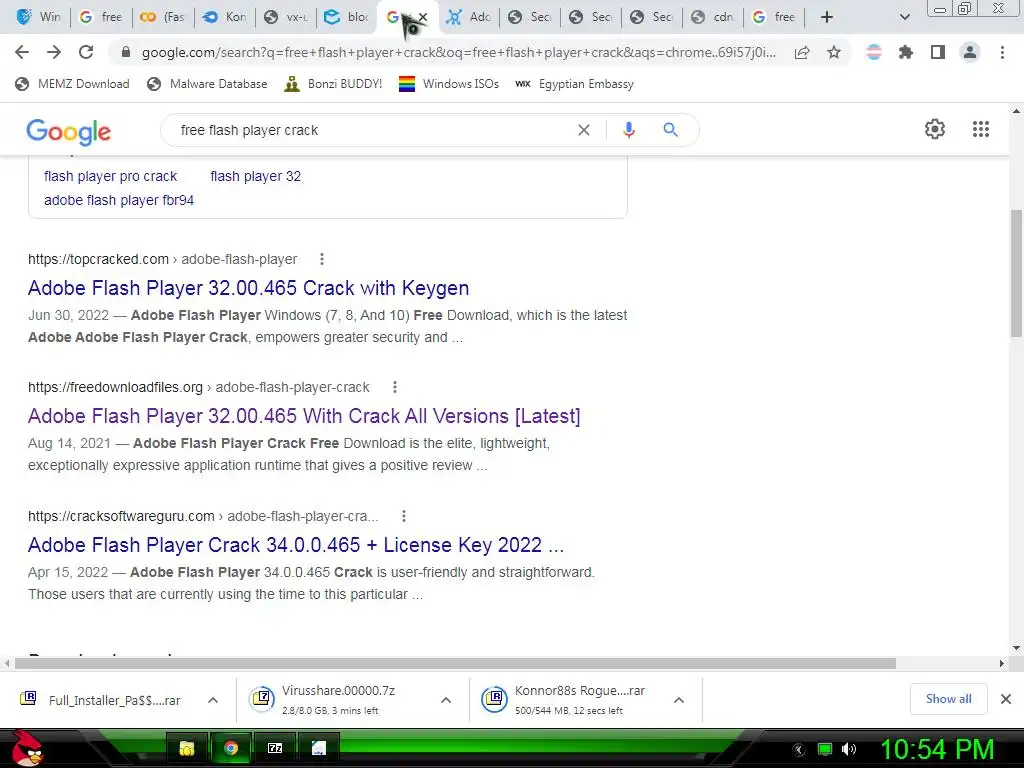The height and width of the screenshot is (768, 1024).
Task: Bookmark this page with the star icon
Action: pyautogui.click(x=834, y=52)
